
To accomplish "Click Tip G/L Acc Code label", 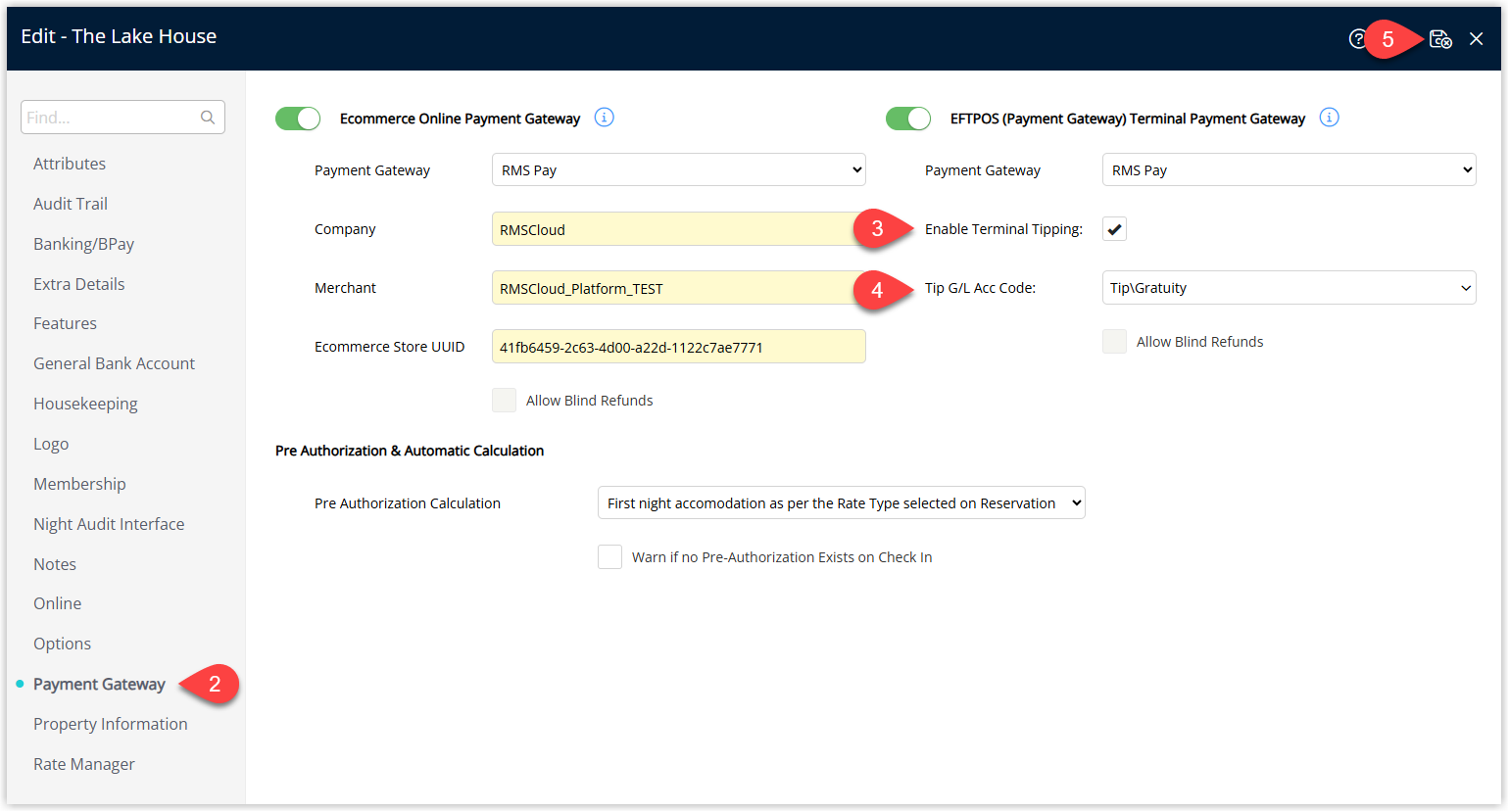I will tap(981, 288).
